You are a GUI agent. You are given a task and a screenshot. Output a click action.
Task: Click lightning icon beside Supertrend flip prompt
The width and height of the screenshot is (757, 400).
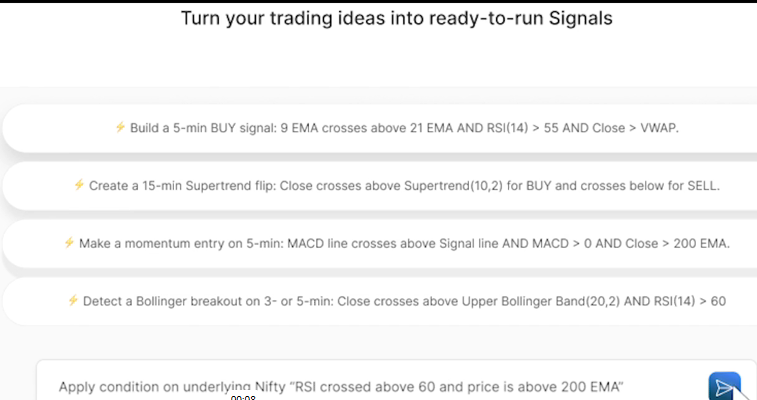[79, 185]
